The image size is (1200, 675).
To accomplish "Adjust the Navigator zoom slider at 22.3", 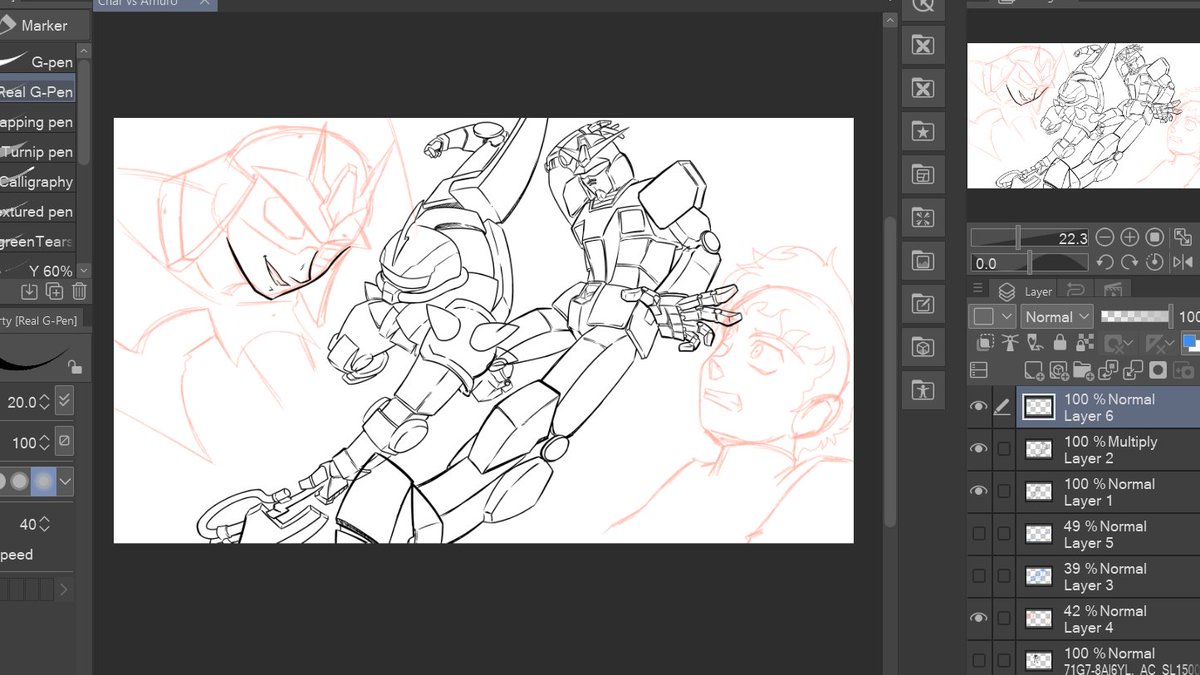I will (x=1030, y=238).
